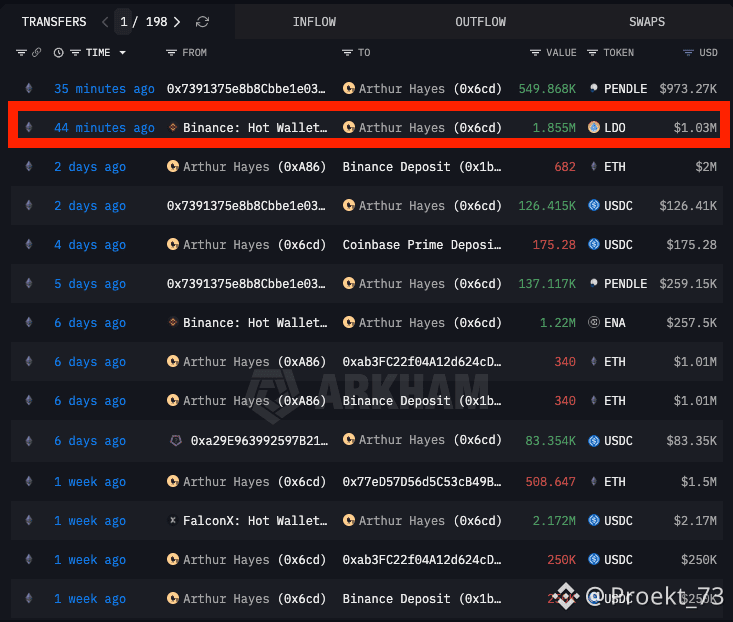The width and height of the screenshot is (733, 622).
Task: Open the VALUE column filter
Action: click(x=536, y=52)
